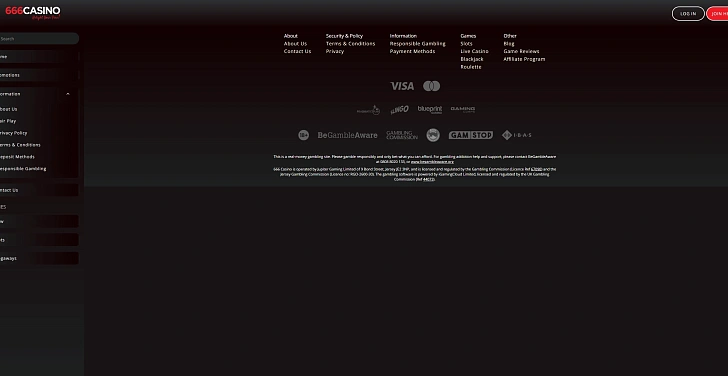Click the 666 Casino logo
Screen dimensions: 728x376
click(32, 13)
